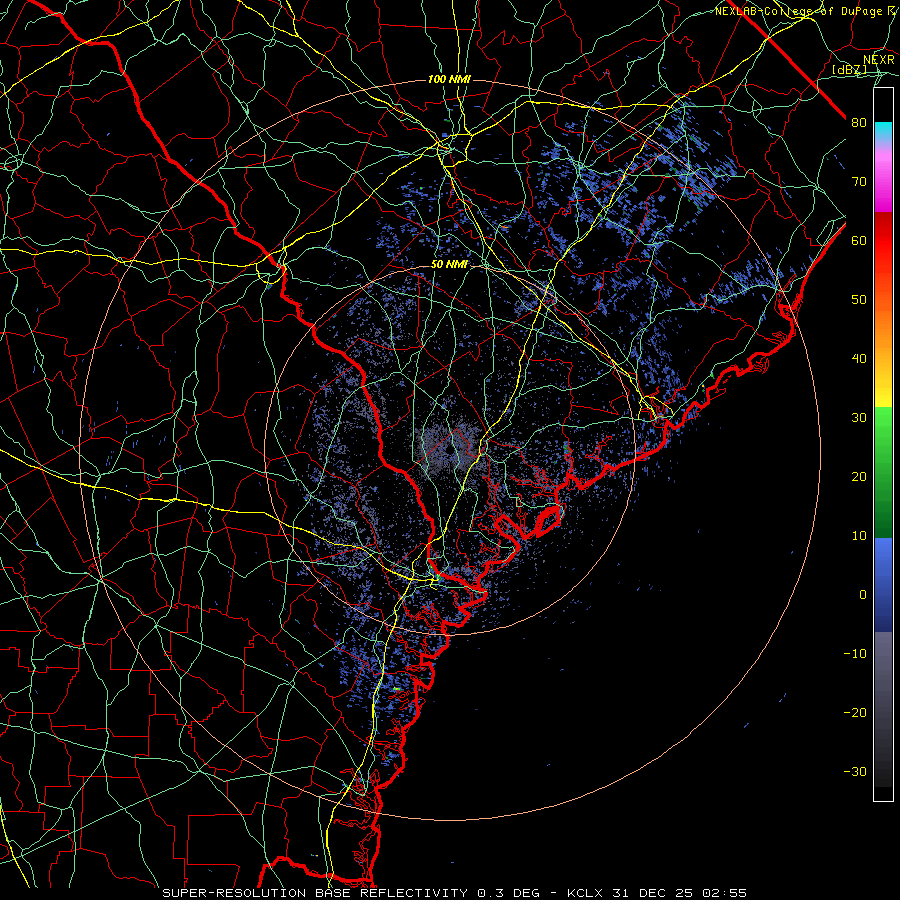
Task: Click the 20 value on the dBZ scale
Action: [859, 476]
